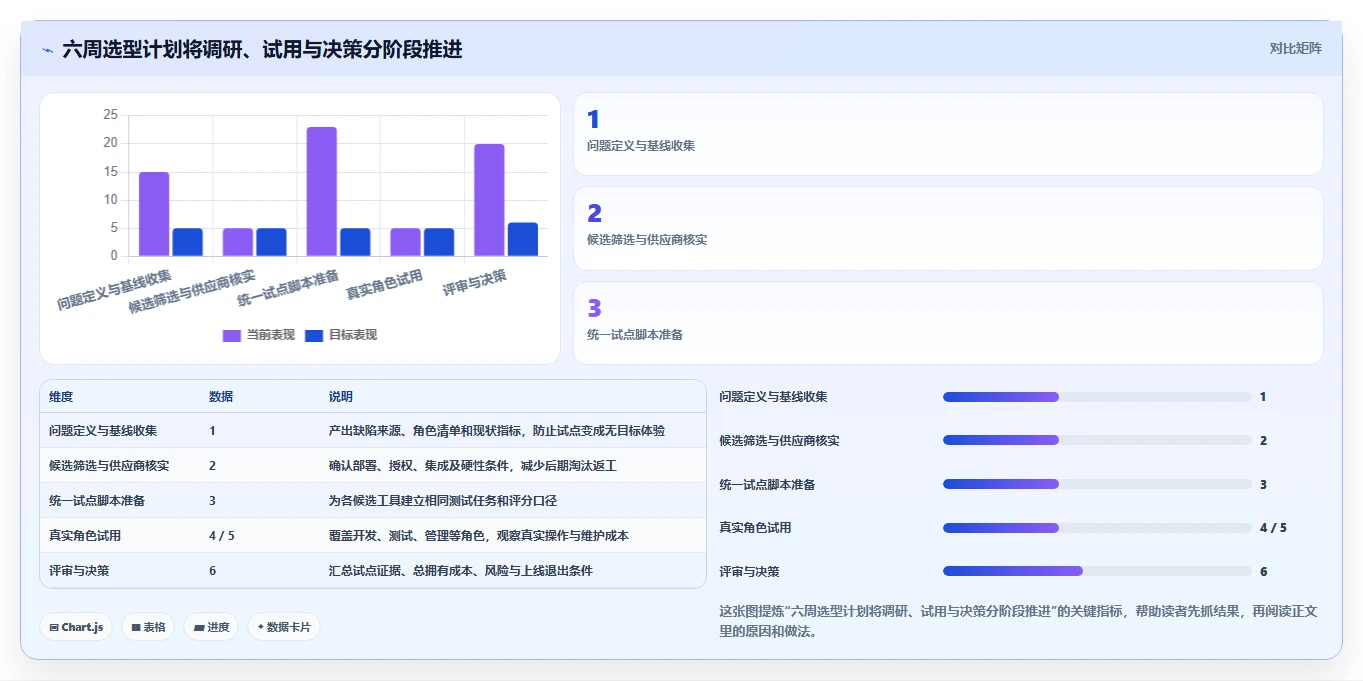Viewport: 1363px width, 681px height.
Task: Click blue target bar for 评审与决策
Action: coord(523,239)
